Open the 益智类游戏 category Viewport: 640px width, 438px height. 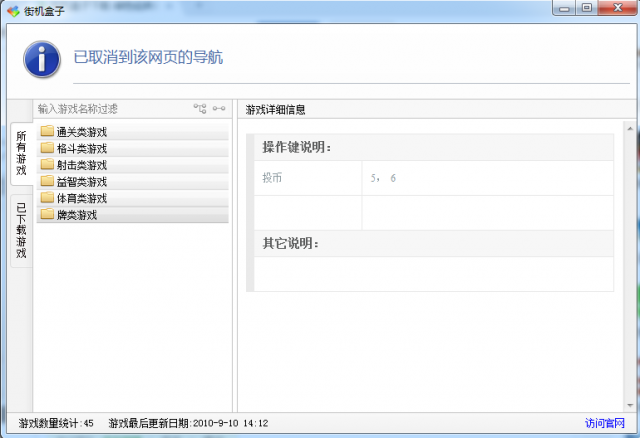coord(133,182)
